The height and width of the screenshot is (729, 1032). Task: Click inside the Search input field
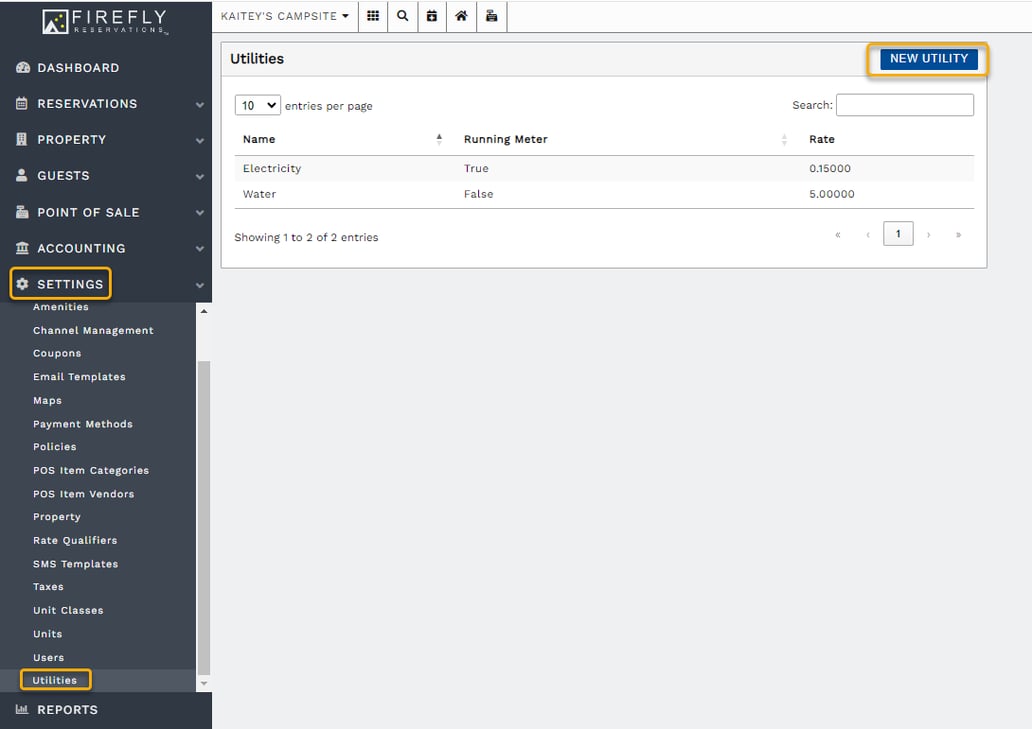click(904, 104)
